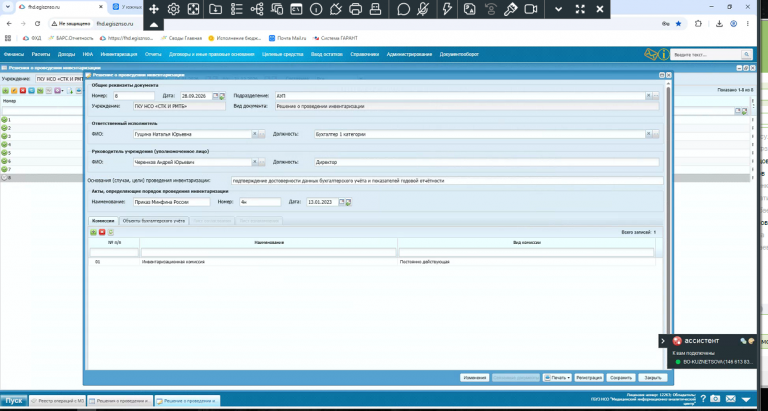Image resolution: width=768 pixels, height=411 pixels.
Task: Click orange edit record icon in the list toolbar
Action: [14, 91]
